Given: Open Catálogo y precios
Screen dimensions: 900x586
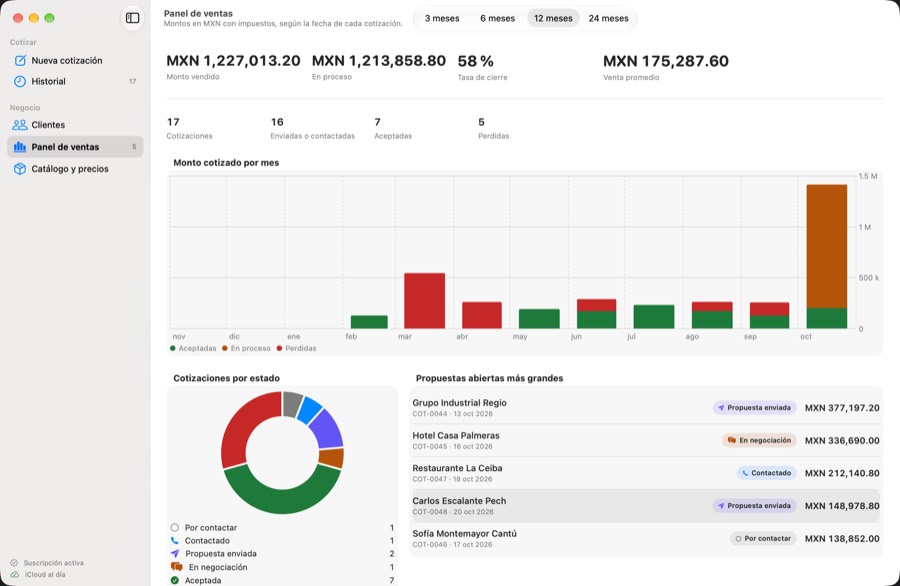Looking at the screenshot, I should [x=75, y=169].
